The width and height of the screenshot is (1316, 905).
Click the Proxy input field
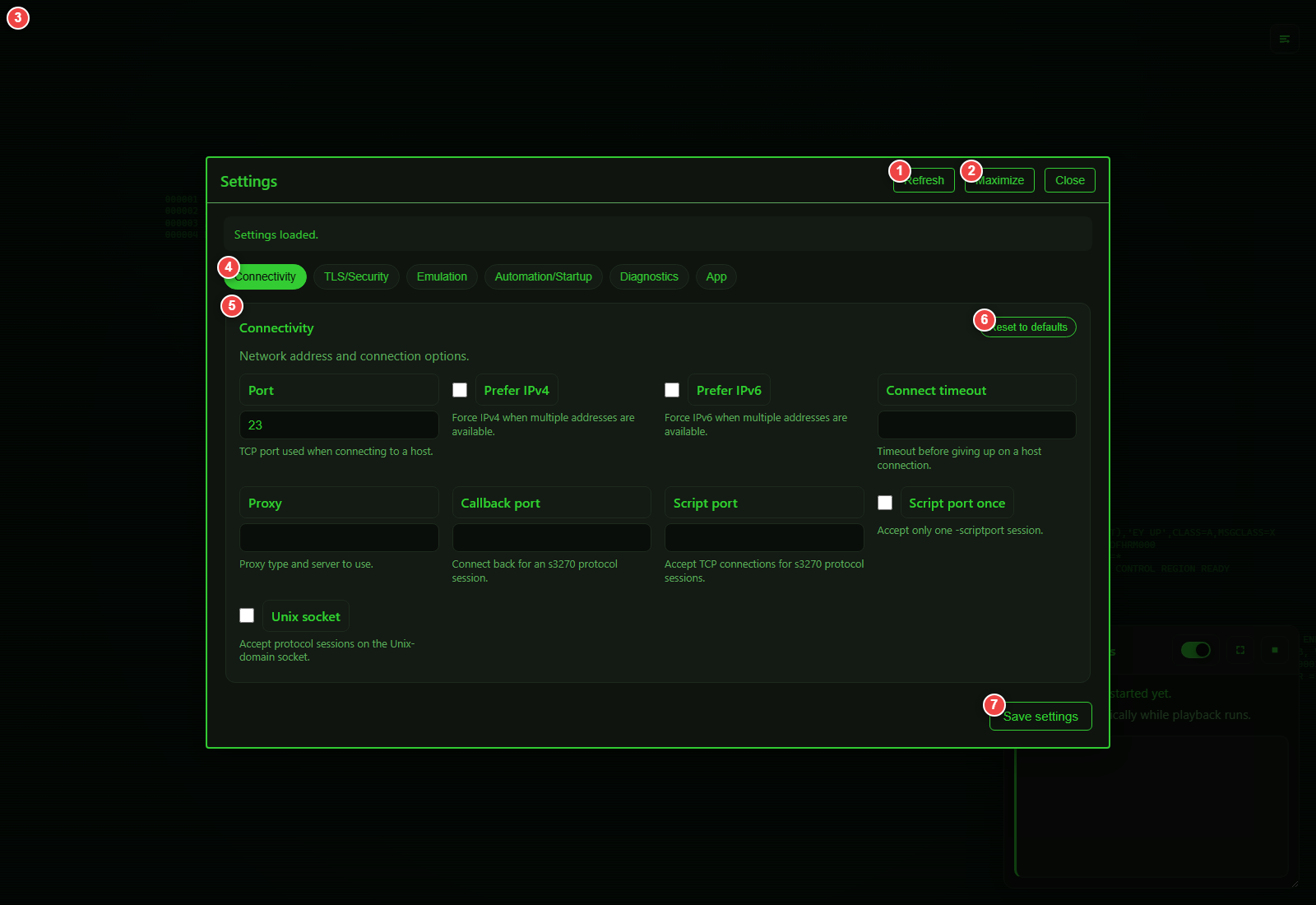[339, 537]
